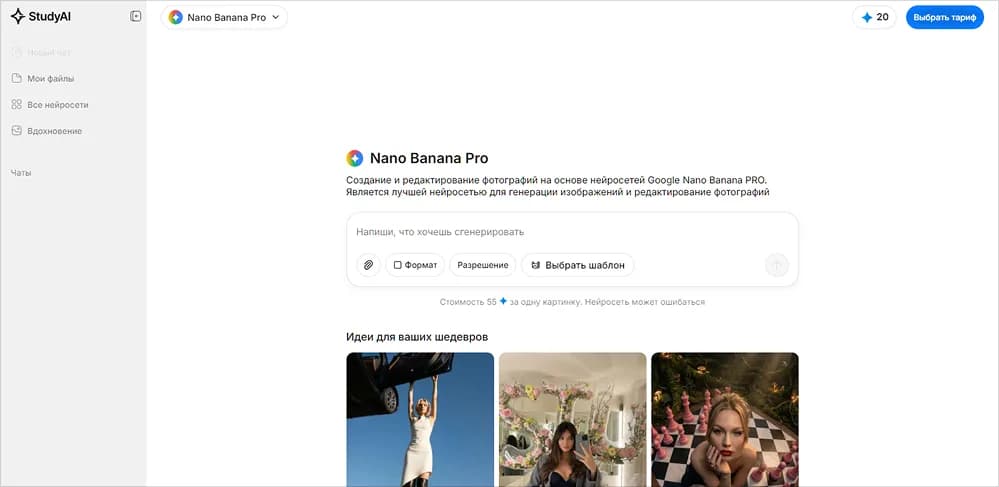
Task: Click the Выбрать тариф button
Action: point(944,17)
